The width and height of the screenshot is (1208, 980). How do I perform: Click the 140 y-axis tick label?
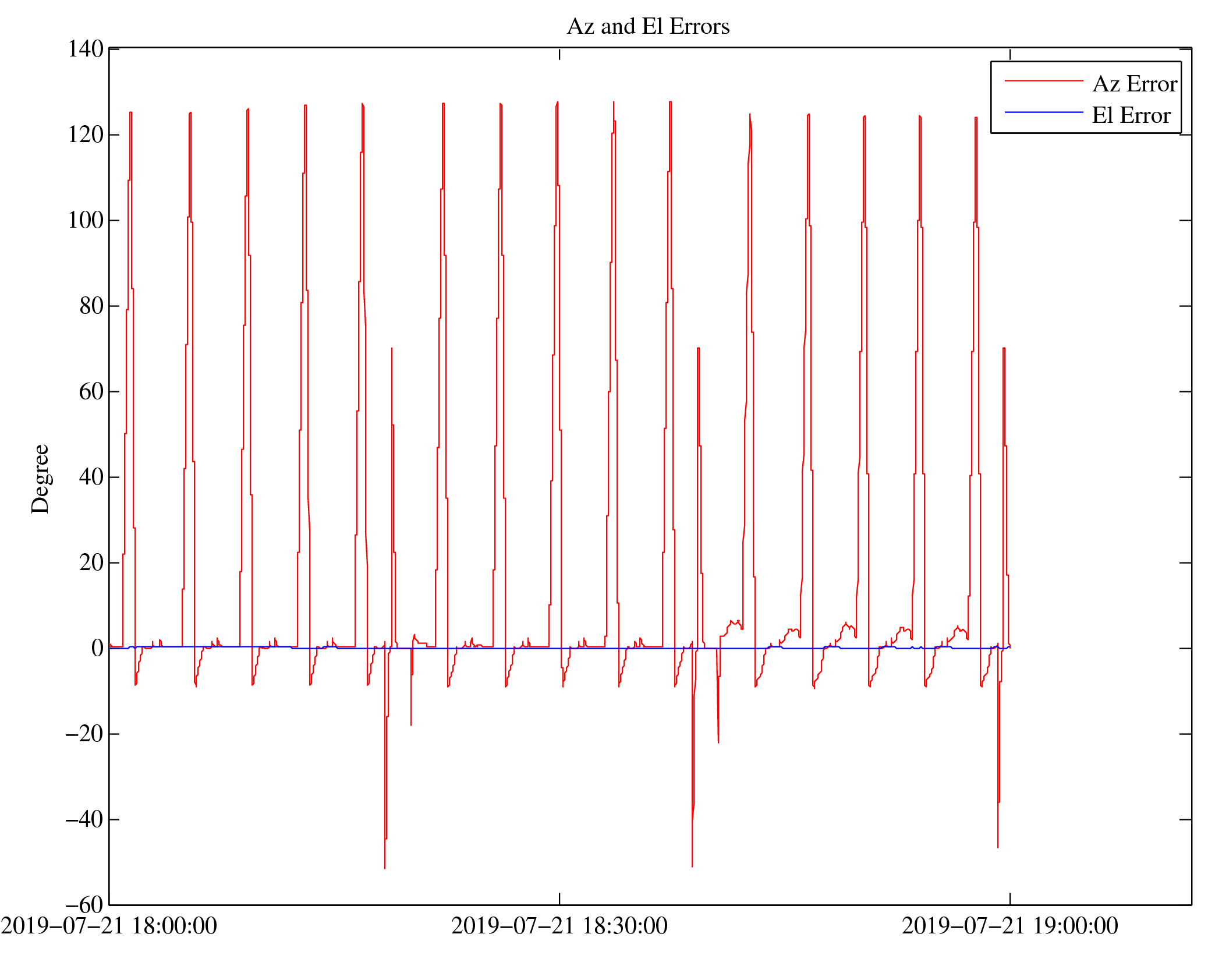coord(85,49)
